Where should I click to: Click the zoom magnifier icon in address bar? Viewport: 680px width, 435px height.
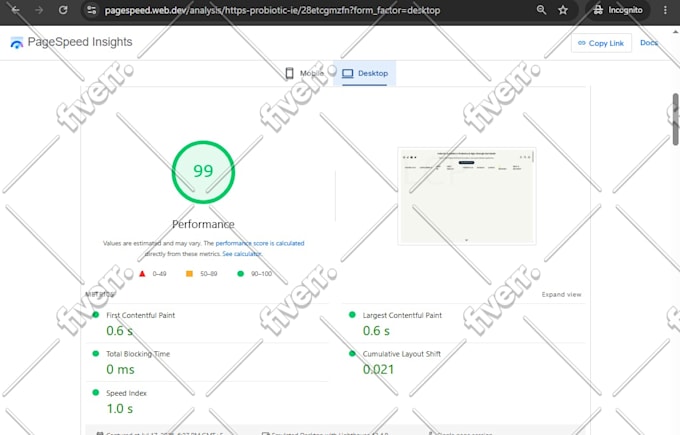coord(541,10)
